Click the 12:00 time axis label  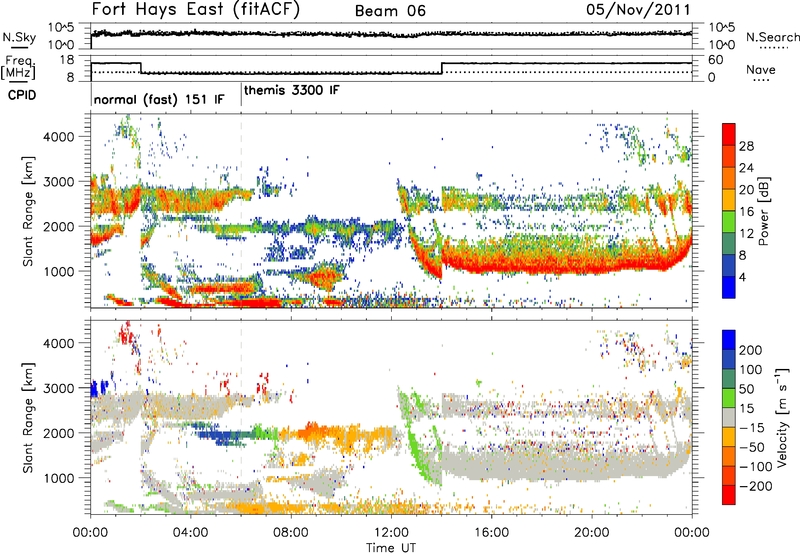[391, 533]
